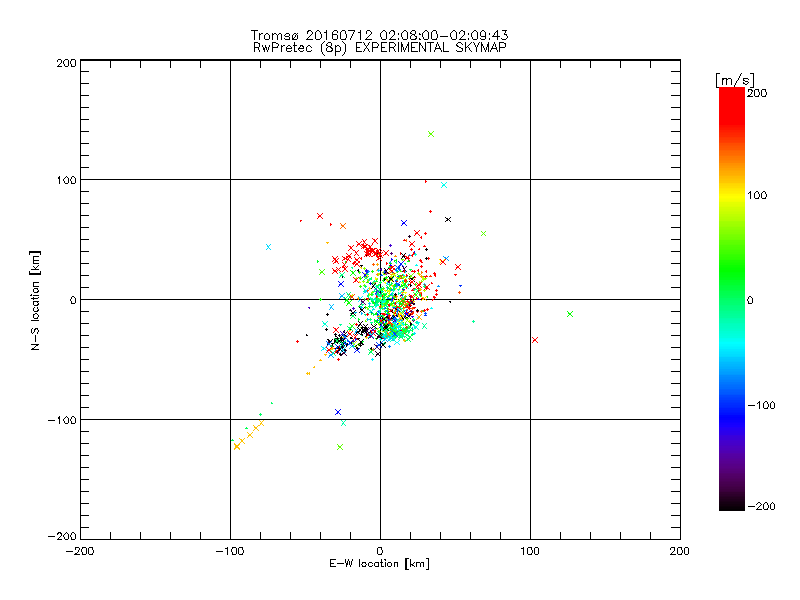
Task: Click the y-axis tick label '-100'
Action: tap(62, 420)
